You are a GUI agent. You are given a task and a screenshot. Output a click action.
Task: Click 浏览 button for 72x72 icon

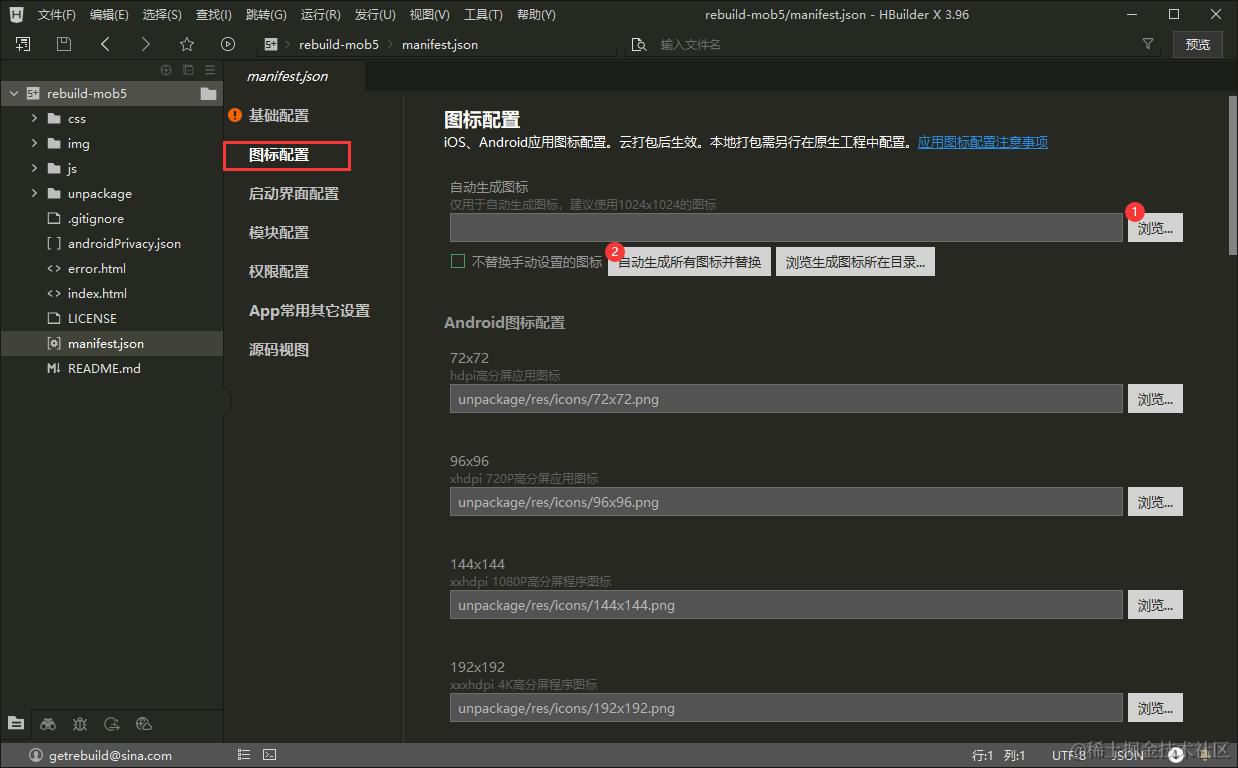(1155, 399)
